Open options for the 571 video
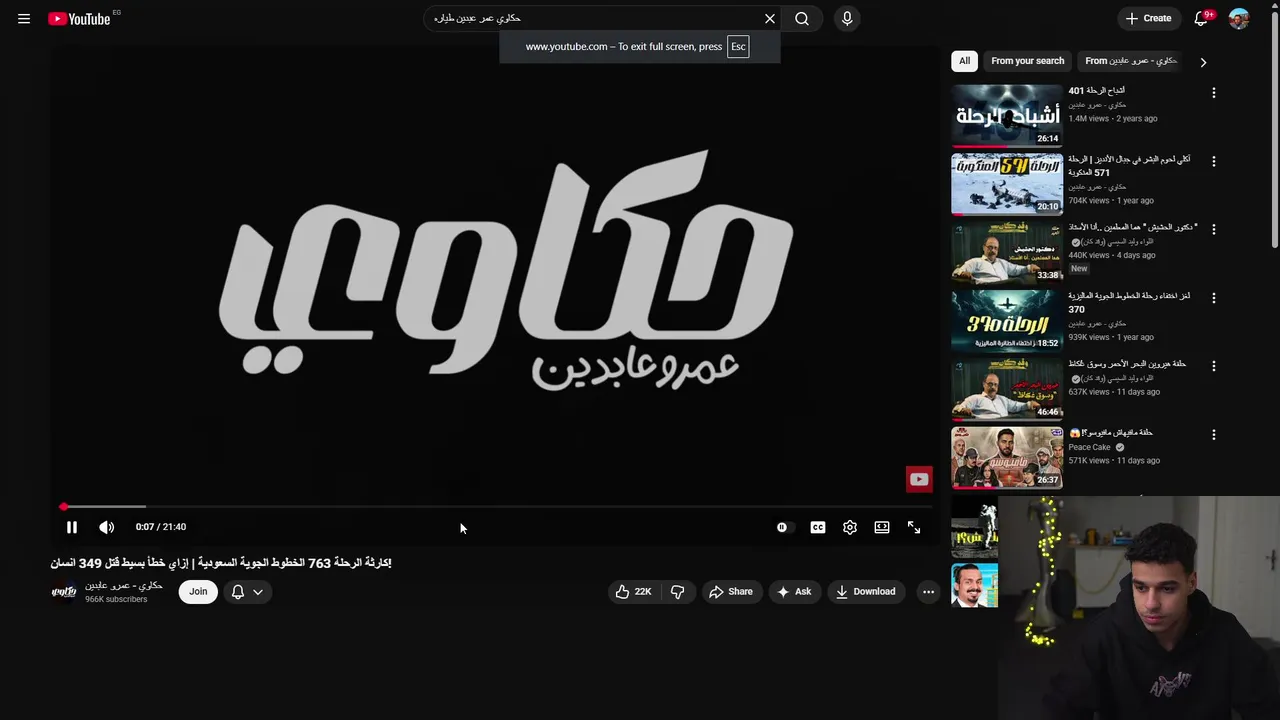The height and width of the screenshot is (720, 1280). pos(1214,161)
